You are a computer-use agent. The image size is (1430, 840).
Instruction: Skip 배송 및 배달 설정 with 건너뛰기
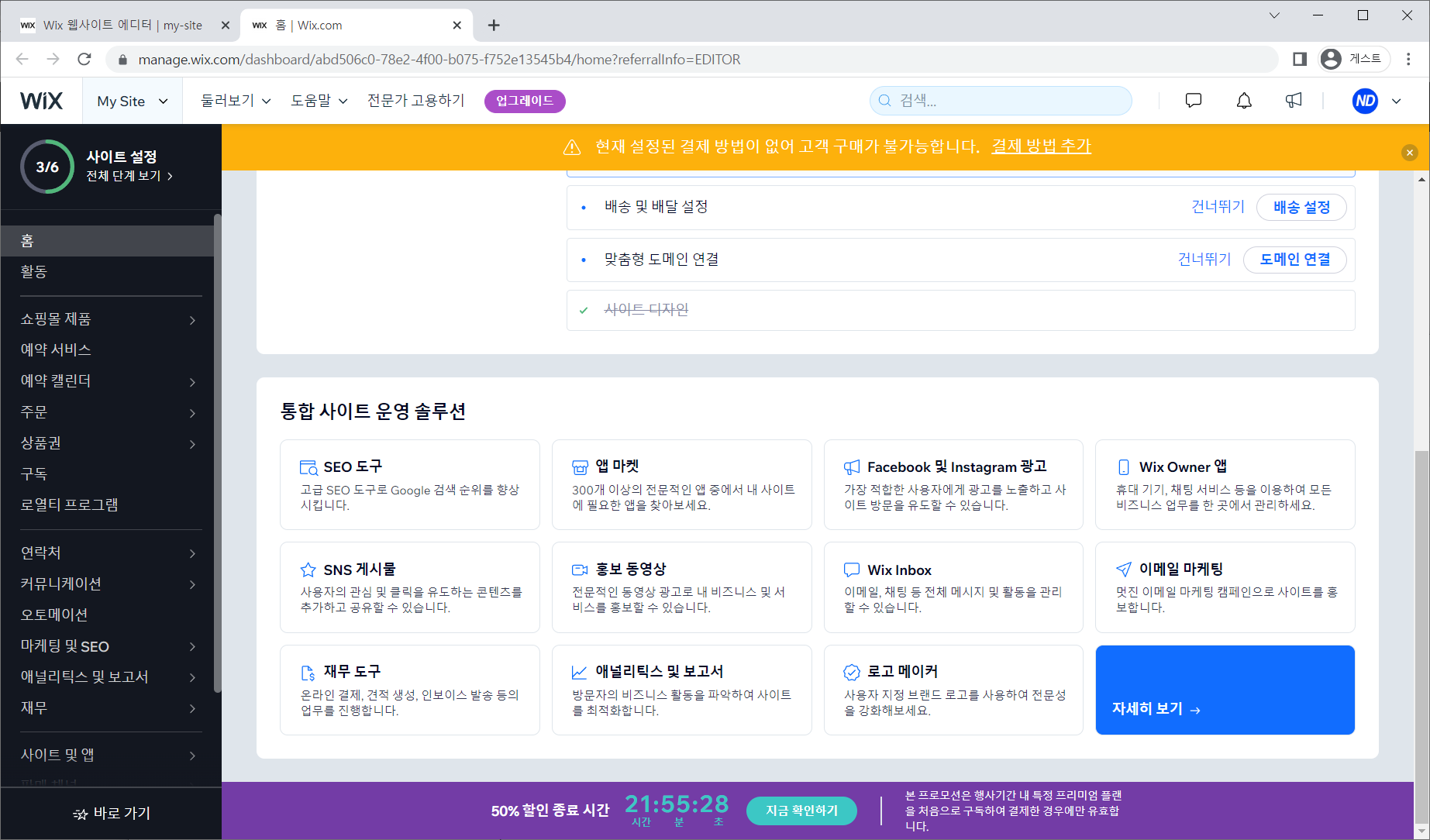[x=1218, y=207]
